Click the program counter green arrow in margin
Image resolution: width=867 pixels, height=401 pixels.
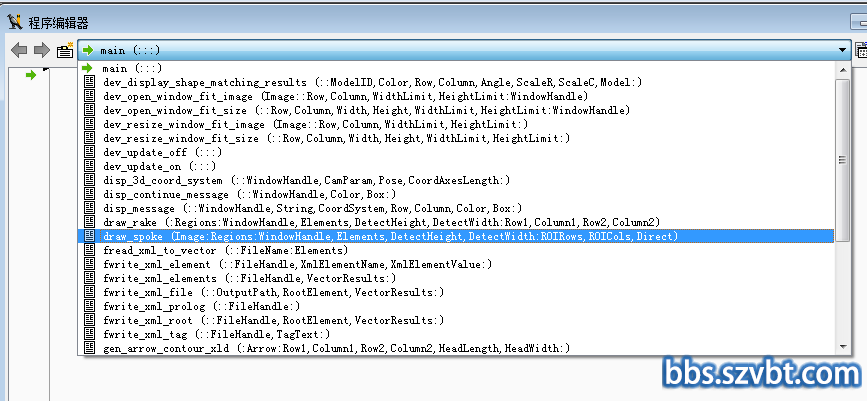[x=31, y=75]
